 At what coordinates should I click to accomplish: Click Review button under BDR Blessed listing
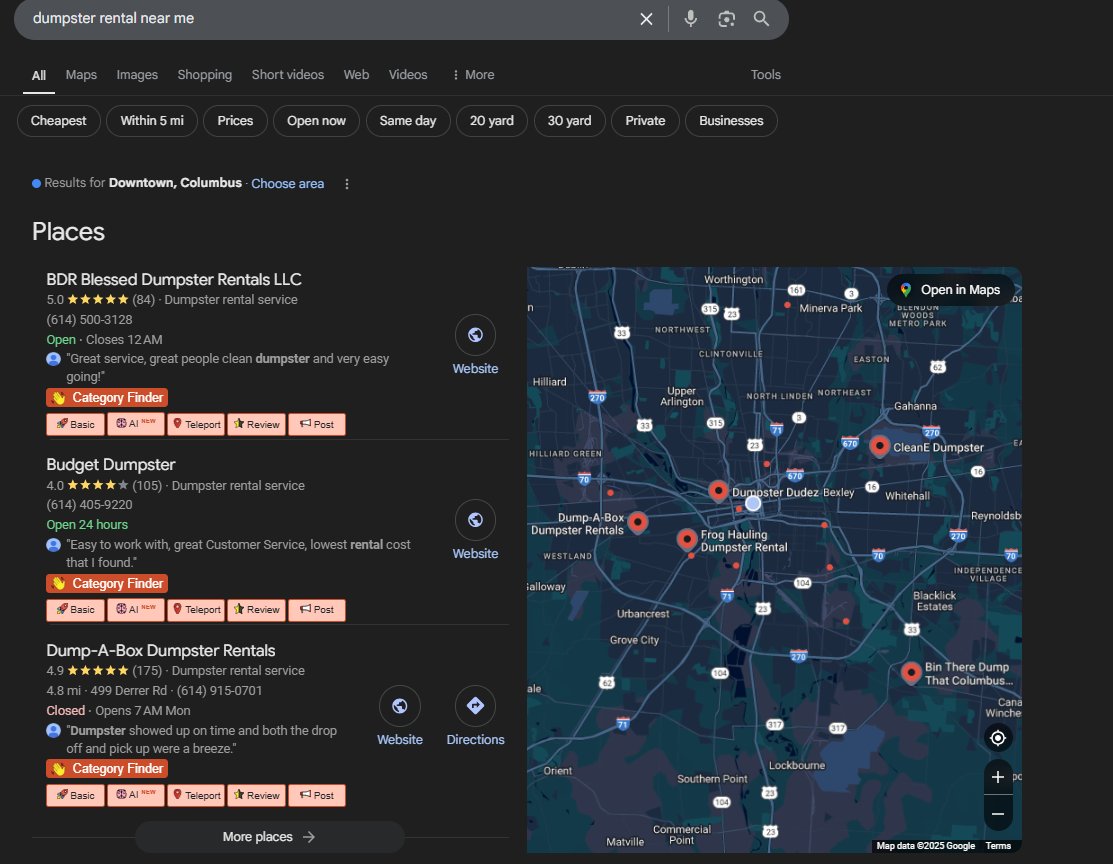(256, 425)
